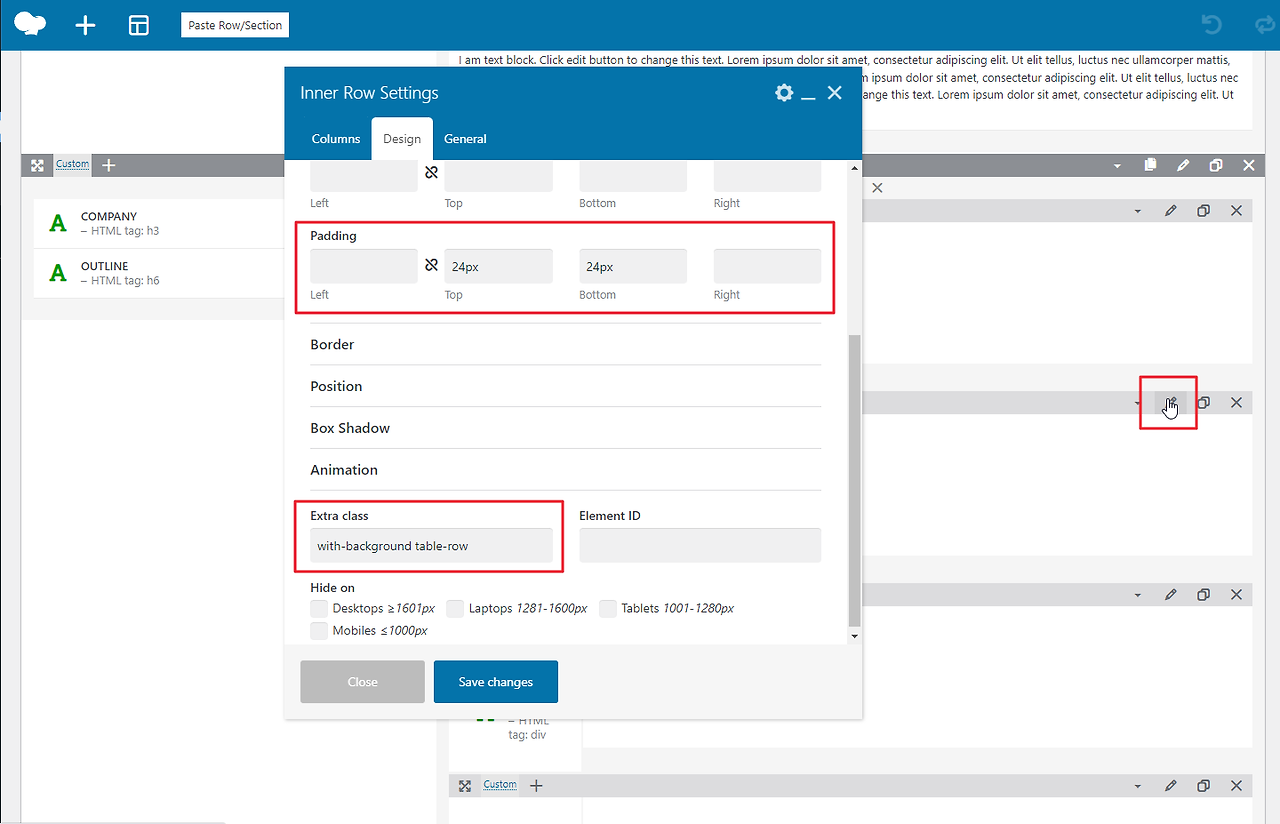Edit the second inner row with pencil icon

(x=1170, y=402)
